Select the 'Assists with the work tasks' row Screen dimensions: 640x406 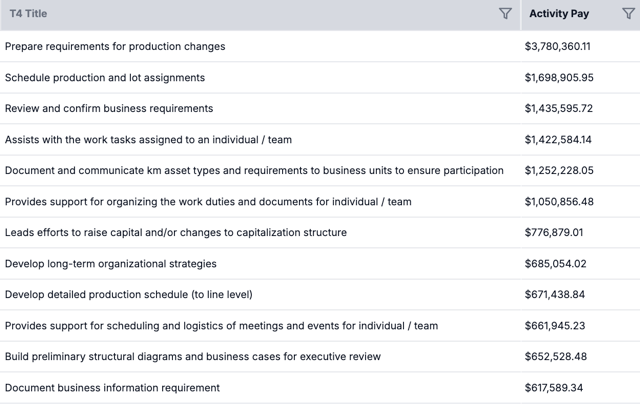click(148, 139)
